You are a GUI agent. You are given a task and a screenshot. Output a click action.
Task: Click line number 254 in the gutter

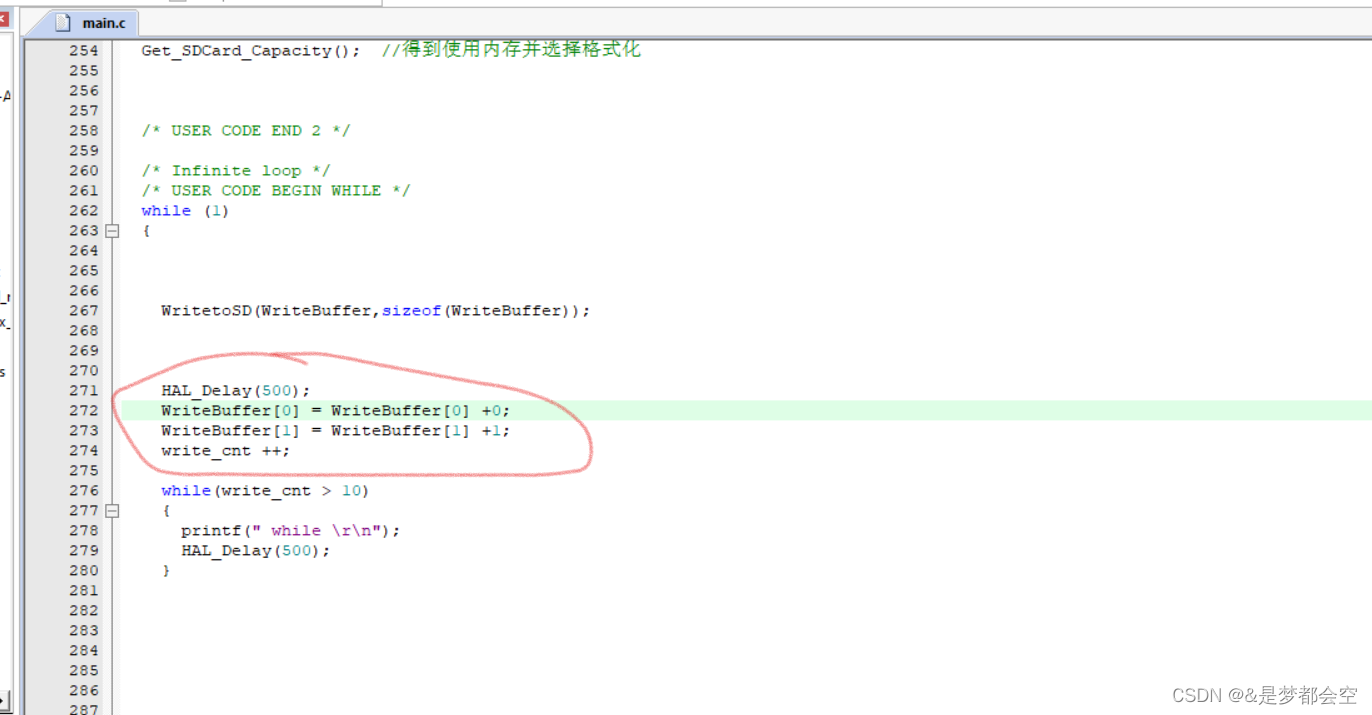tap(84, 51)
